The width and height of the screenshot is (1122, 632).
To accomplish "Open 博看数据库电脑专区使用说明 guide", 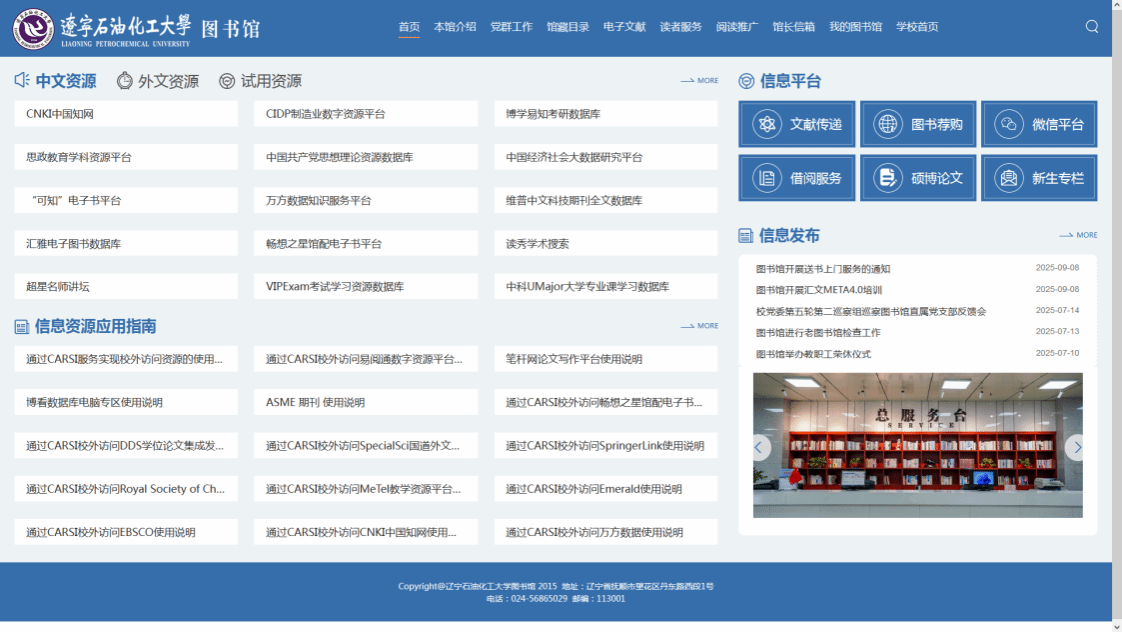I will click(x=126, y=402).
